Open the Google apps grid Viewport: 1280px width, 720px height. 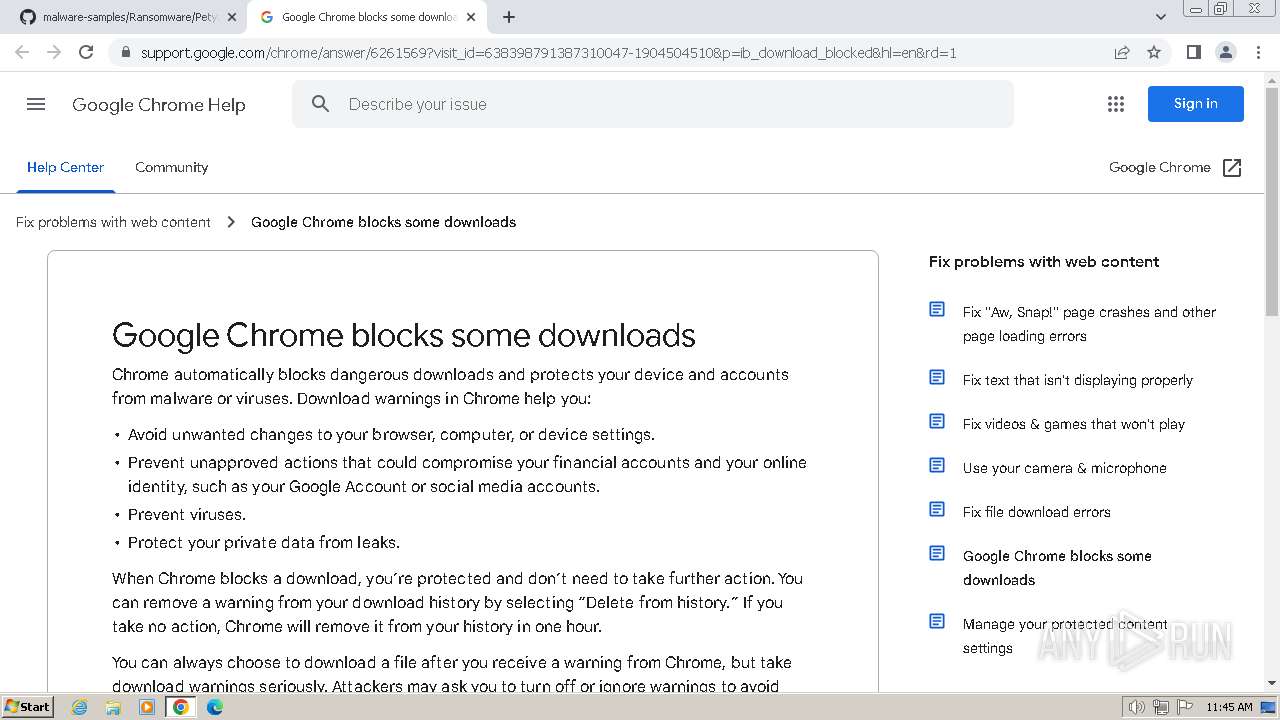(1116, 104)
